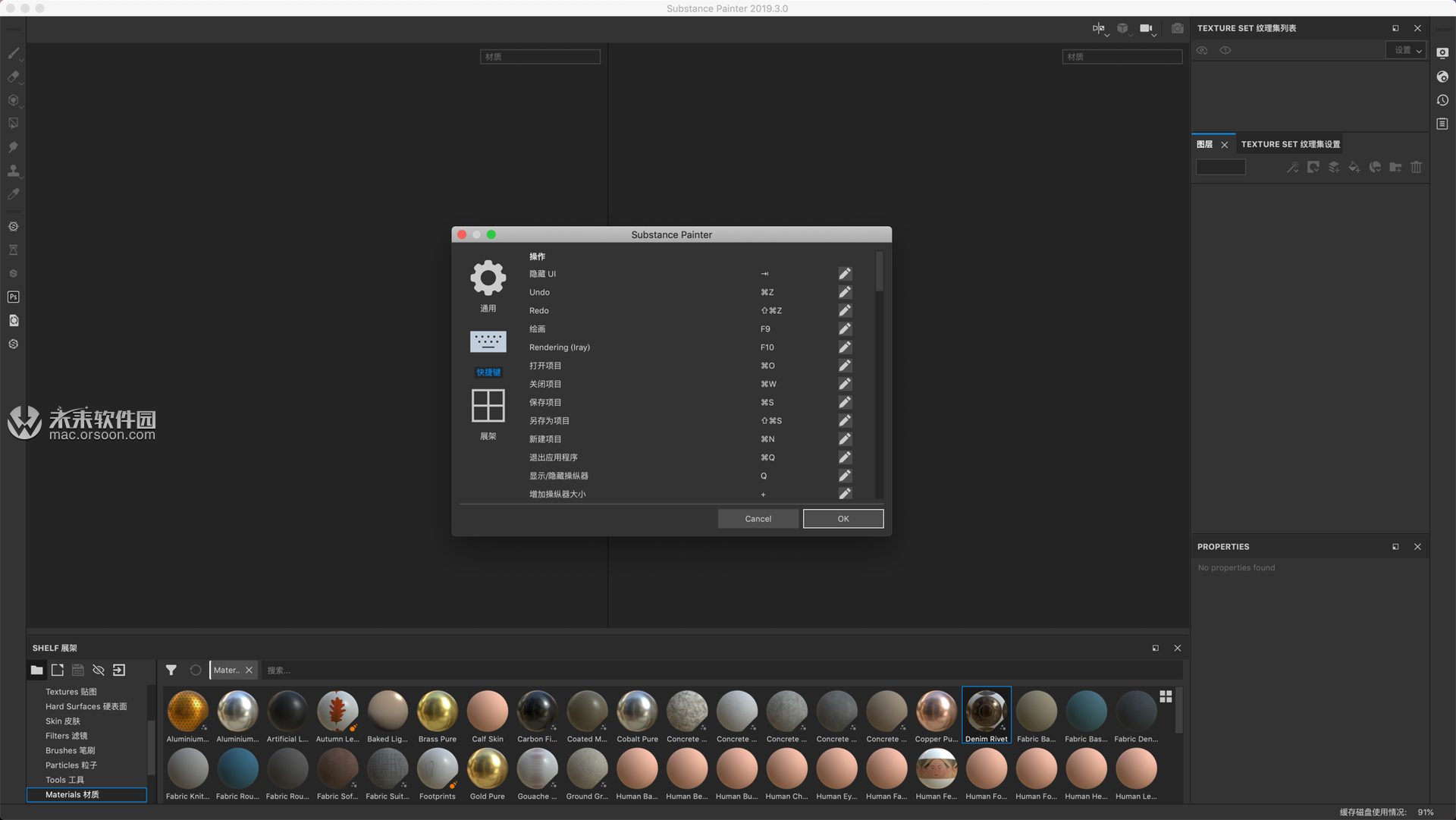Image resolution: width=1456 pixels, height=820 pixels.
Task: Click the shelf search field
Action: (x=720, y=671)
